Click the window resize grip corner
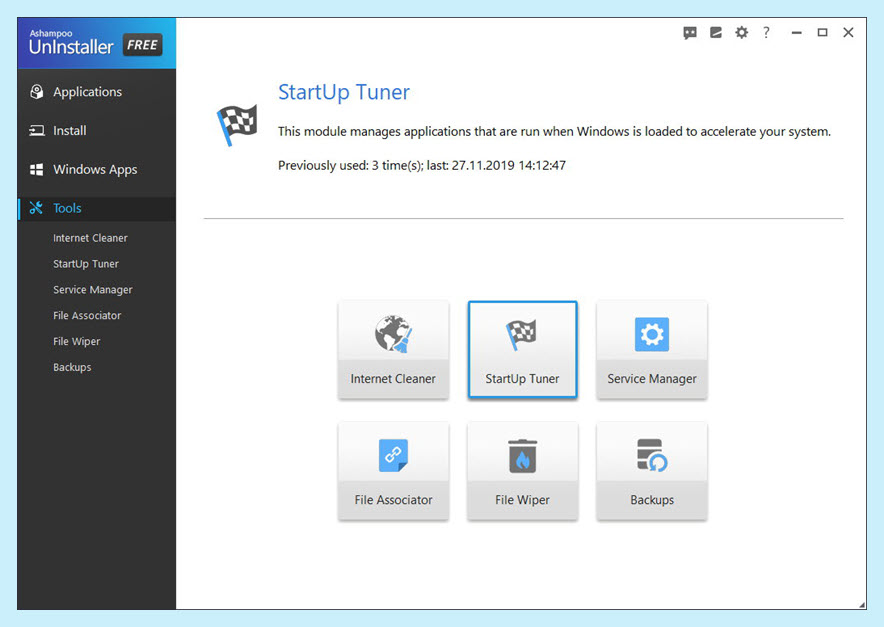 (862, 605)
